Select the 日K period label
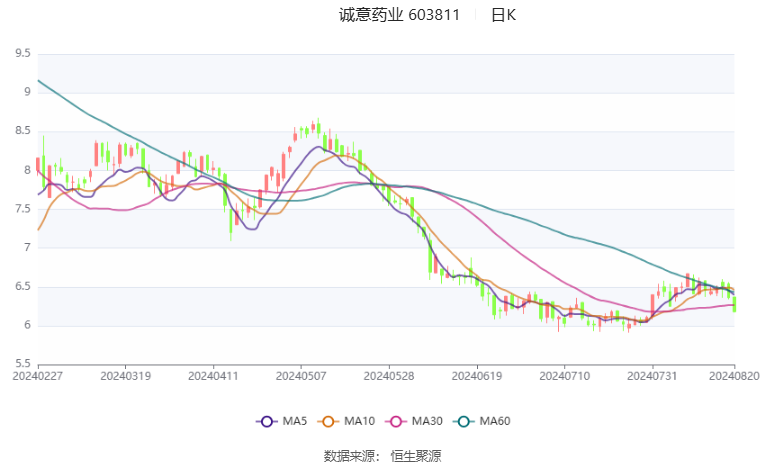 [x=503, y=15]
